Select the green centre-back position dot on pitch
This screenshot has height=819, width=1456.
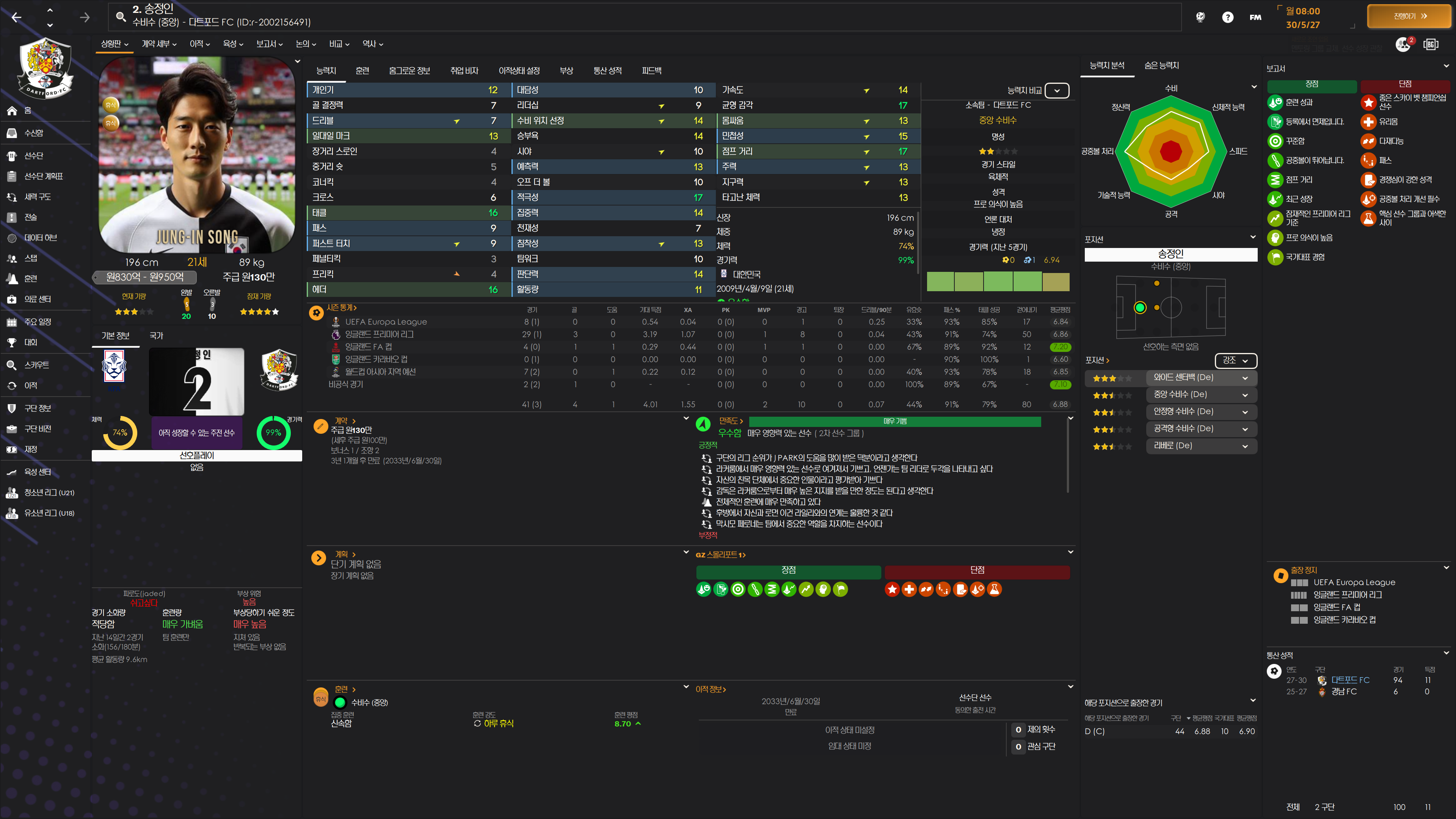click(1139, 308)
